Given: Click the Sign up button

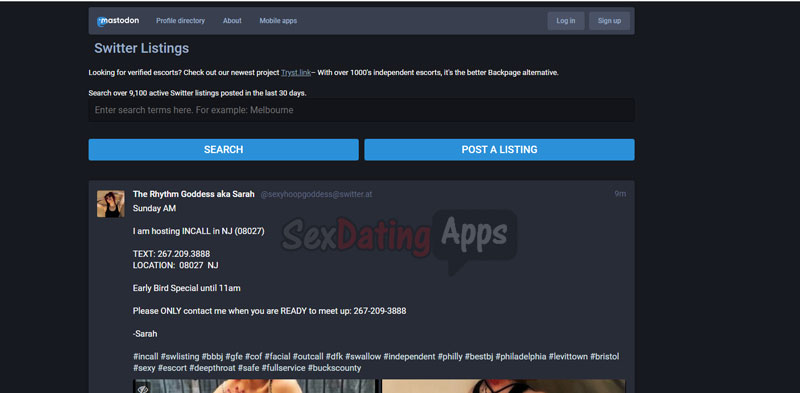Looking at the screenshot, I should (x=610, y=21).
